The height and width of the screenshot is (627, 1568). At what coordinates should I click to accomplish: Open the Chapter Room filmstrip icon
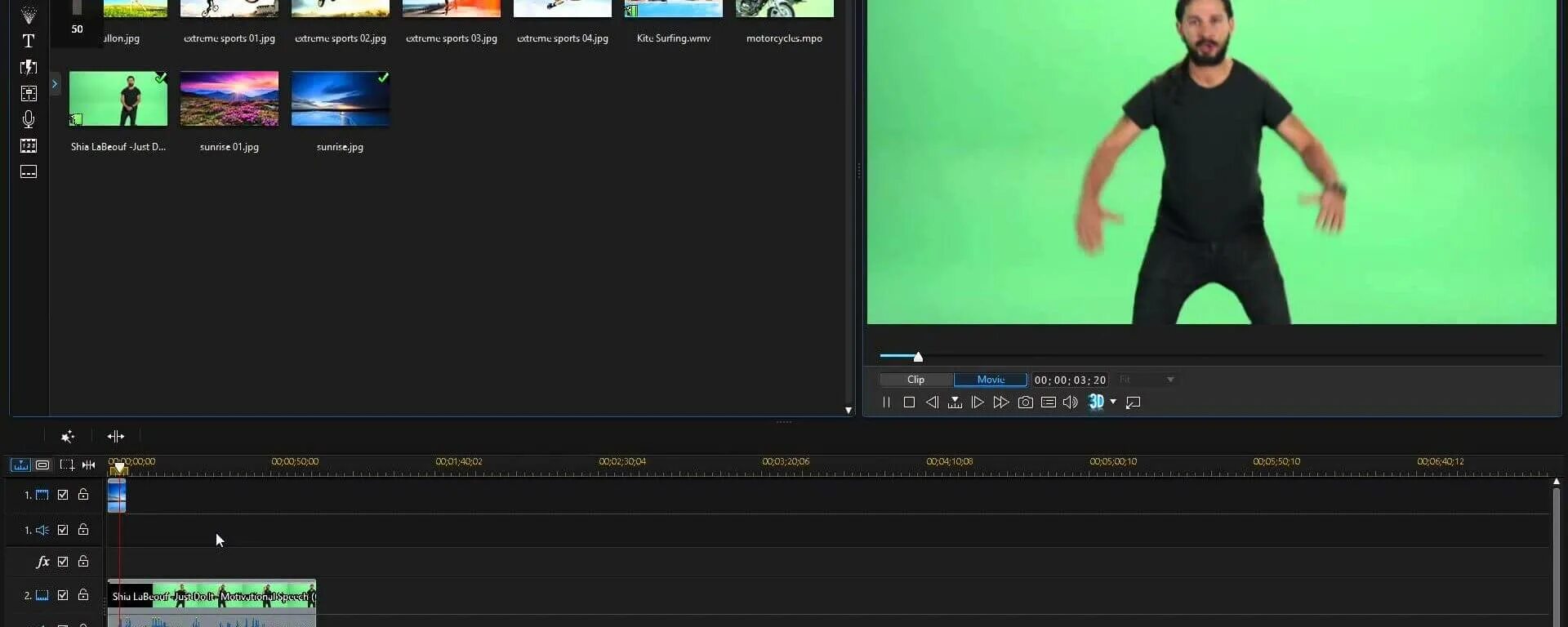[x=29, y=145]
